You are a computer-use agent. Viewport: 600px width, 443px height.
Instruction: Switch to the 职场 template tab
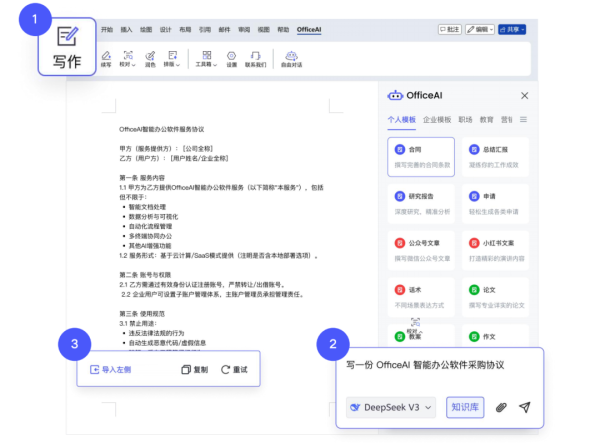pos(465,120)
